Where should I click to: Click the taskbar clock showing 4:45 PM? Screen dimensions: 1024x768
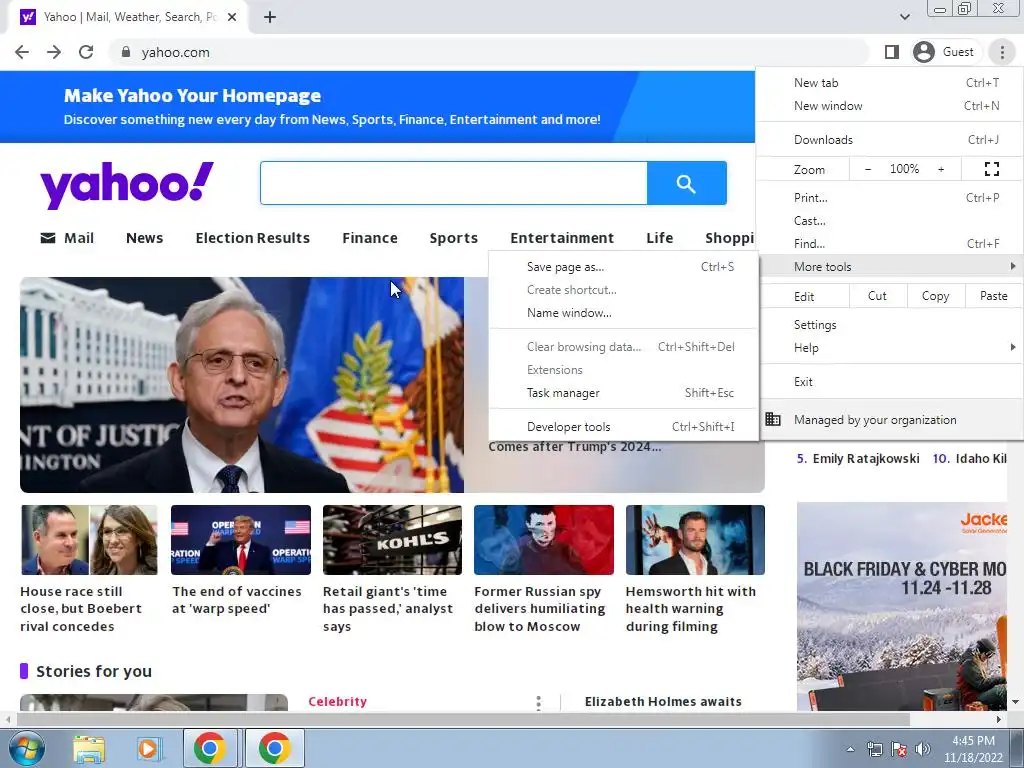(973, 749)
